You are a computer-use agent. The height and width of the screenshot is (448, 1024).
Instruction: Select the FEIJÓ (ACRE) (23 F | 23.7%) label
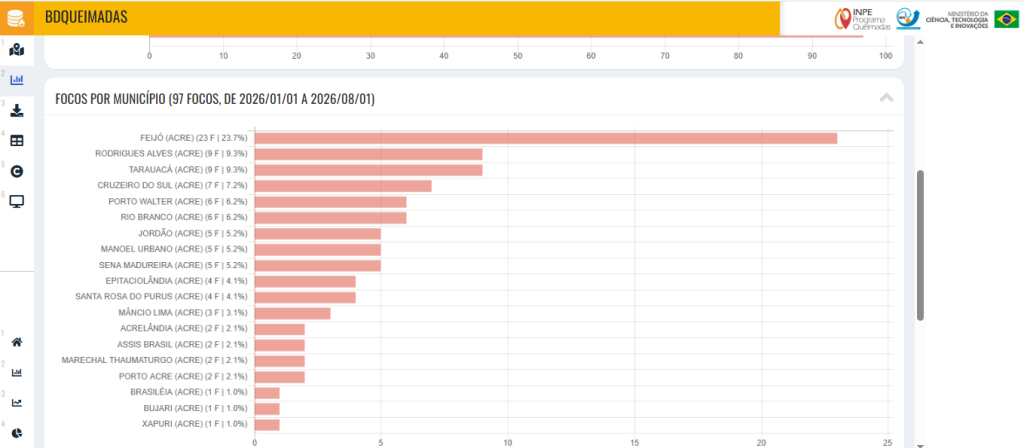(194, 138)
